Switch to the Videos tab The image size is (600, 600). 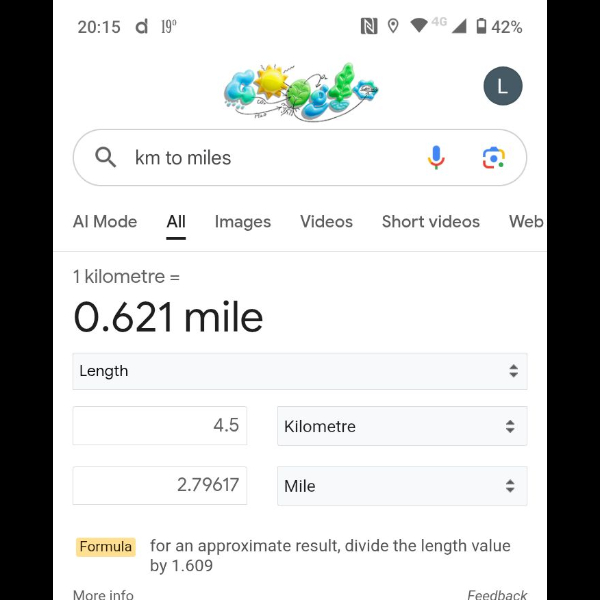[327, 222]
